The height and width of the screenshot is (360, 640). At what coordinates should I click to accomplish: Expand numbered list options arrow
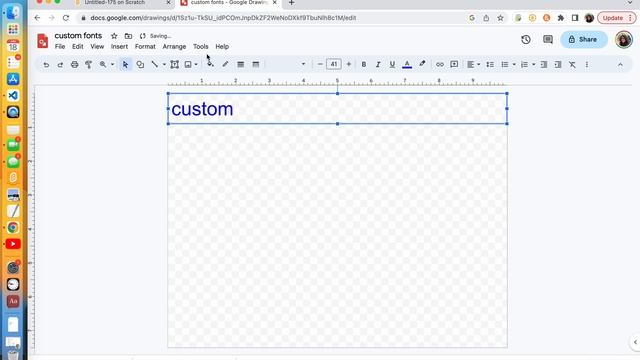pyautogui.click(x=533, y=64)
